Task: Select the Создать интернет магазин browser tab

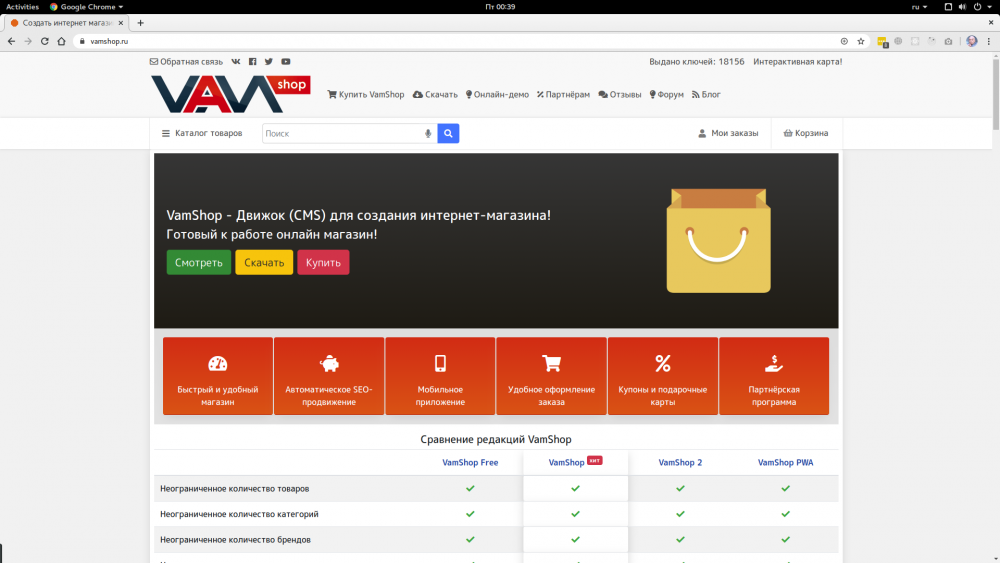Action: click(x=66, y=23)
